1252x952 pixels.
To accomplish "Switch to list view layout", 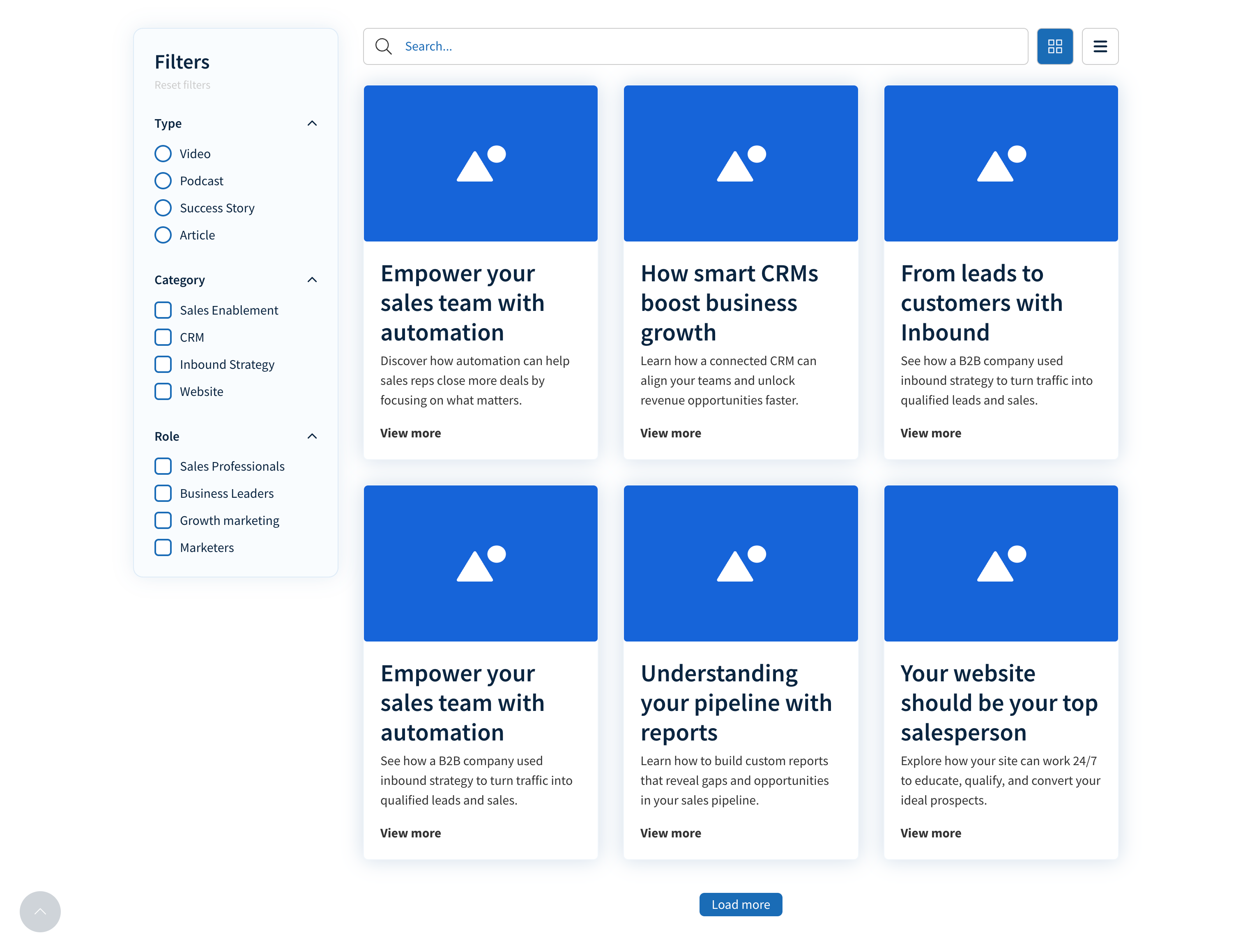I will click(1100, 46).
